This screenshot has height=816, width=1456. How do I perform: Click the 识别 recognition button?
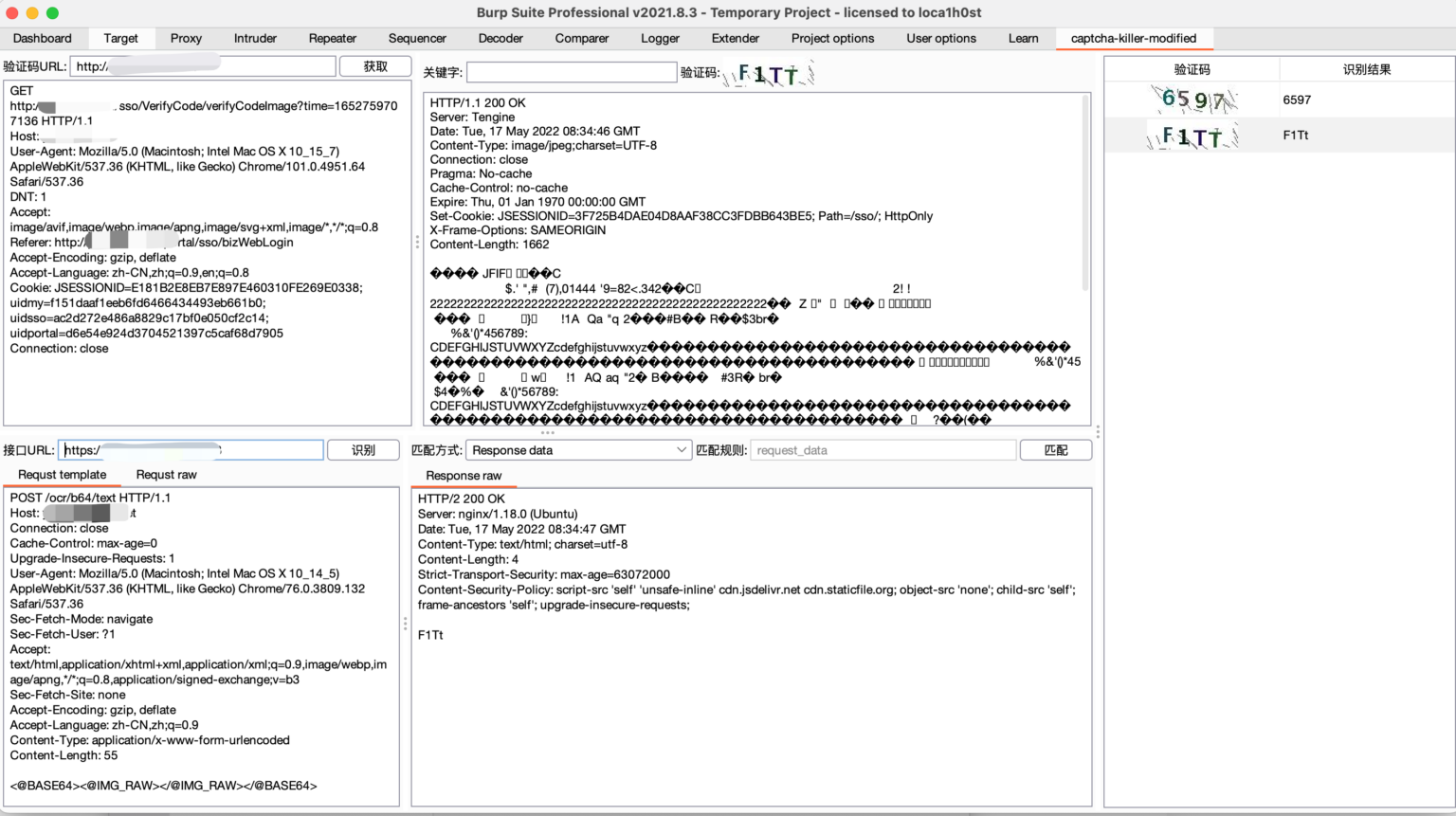[x=363, y=449]
